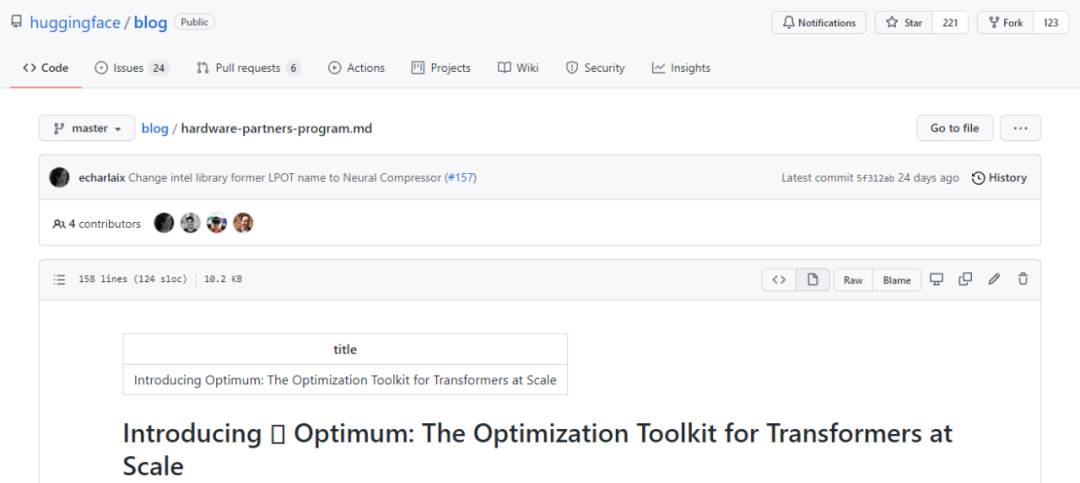The height and width of the screenshot is (483, 1080).
Task: Switch to rendered file view
Action: [x=812, y=280]
